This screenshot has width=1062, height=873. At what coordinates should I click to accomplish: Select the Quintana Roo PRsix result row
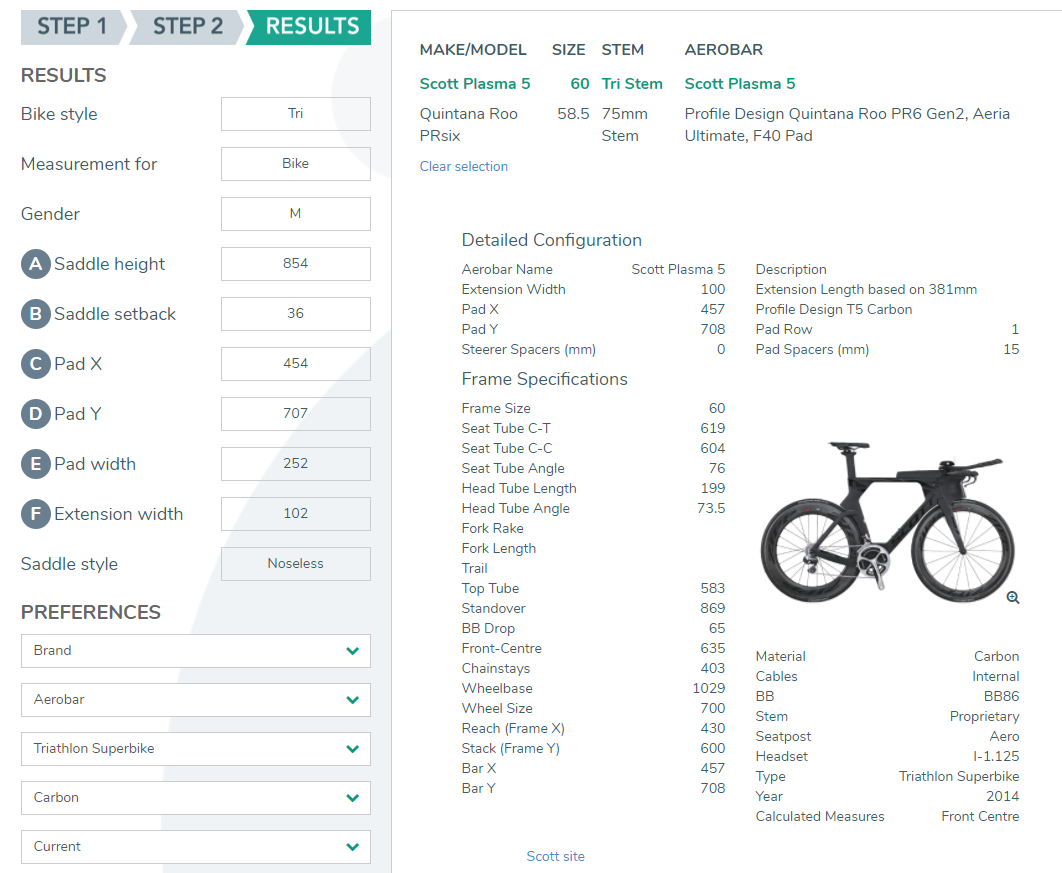[x=469, y=125]
